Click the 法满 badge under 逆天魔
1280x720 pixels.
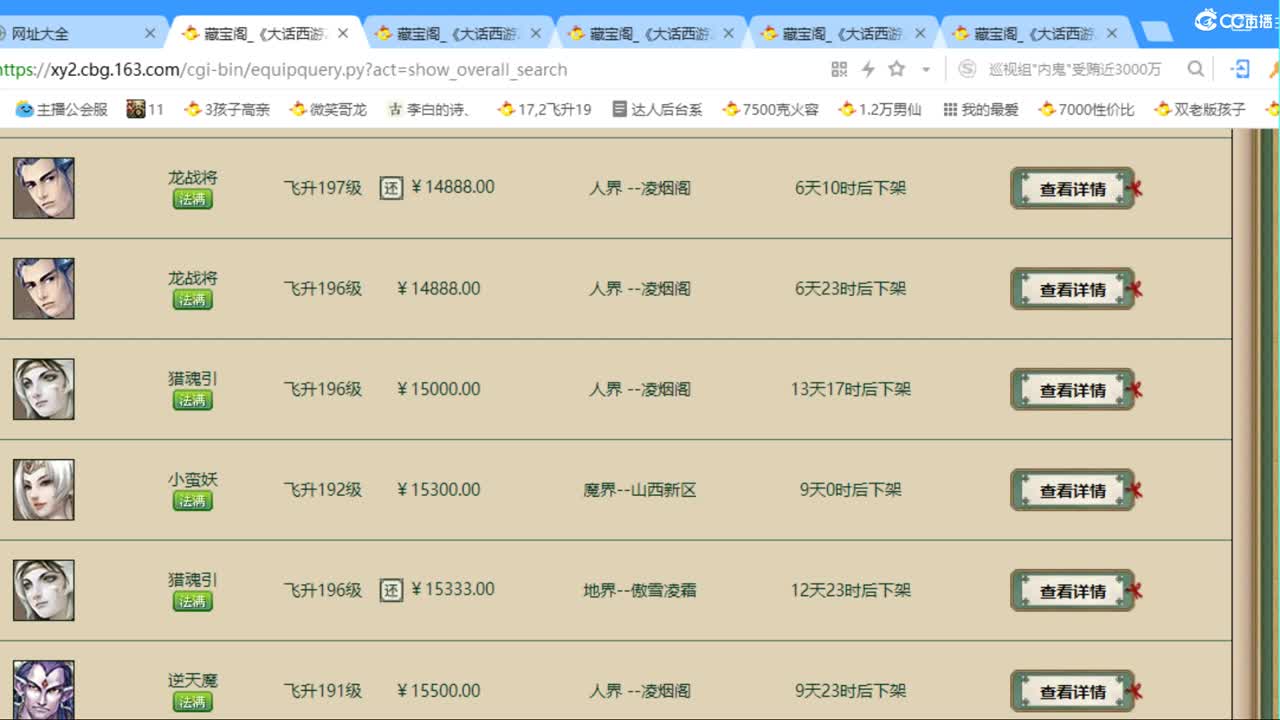(x=192, y=701)
